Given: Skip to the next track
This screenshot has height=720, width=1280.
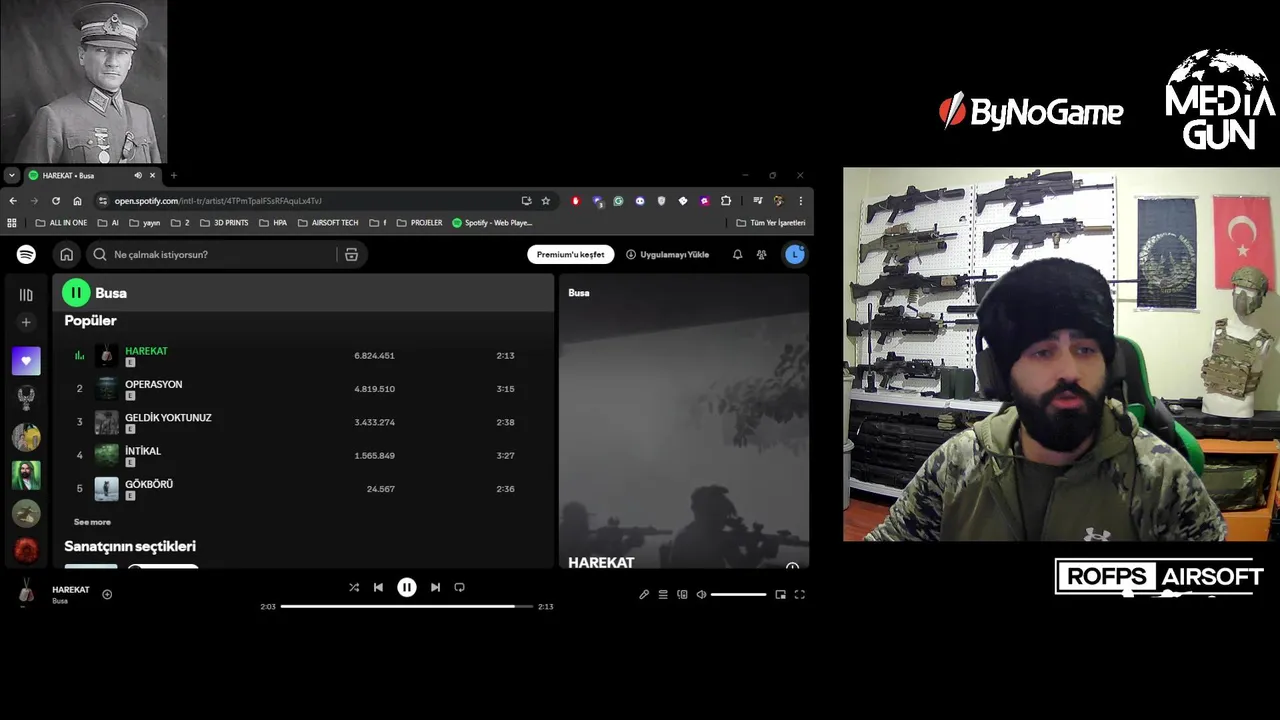Looking at the screenshot, I should click(435, 587).
